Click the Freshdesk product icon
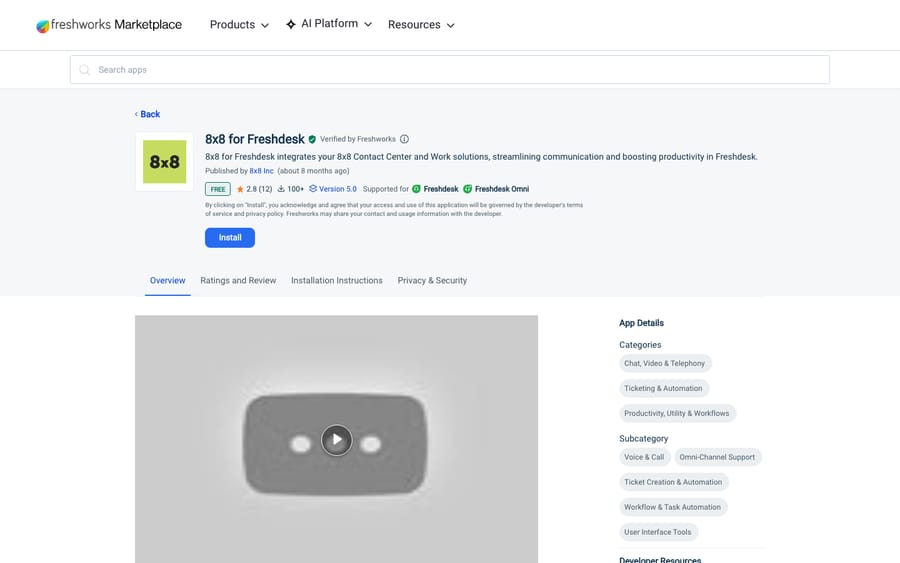 coord(417,189)
